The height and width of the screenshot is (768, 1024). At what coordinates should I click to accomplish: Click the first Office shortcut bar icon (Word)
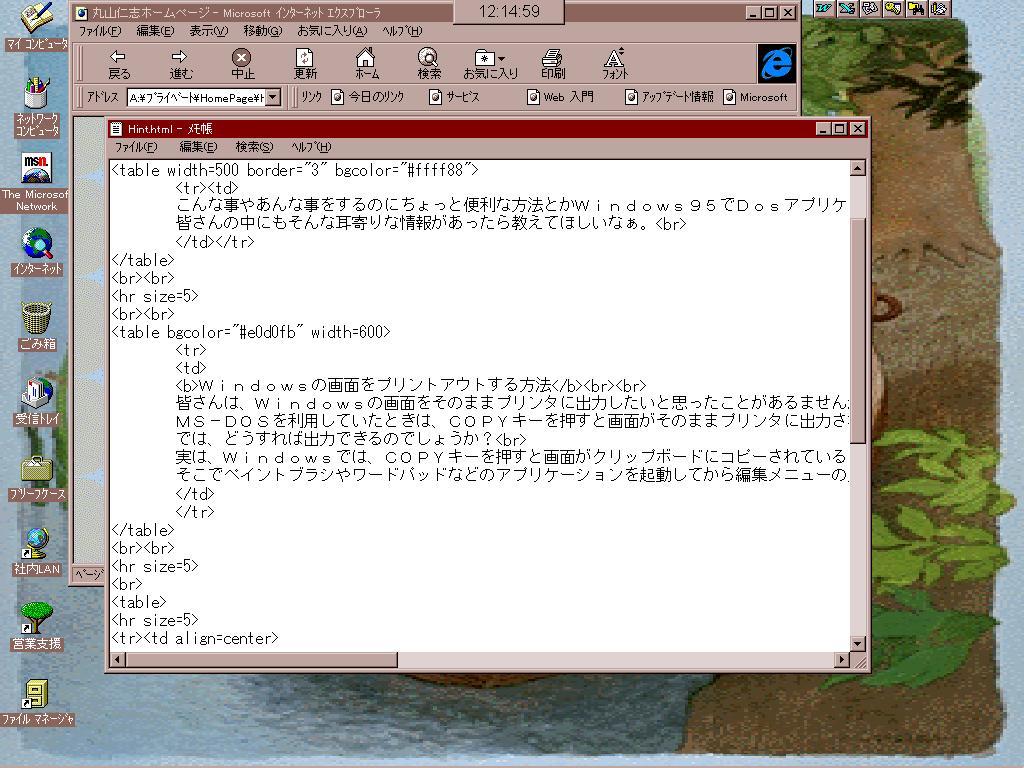click(x=824, y=8)
